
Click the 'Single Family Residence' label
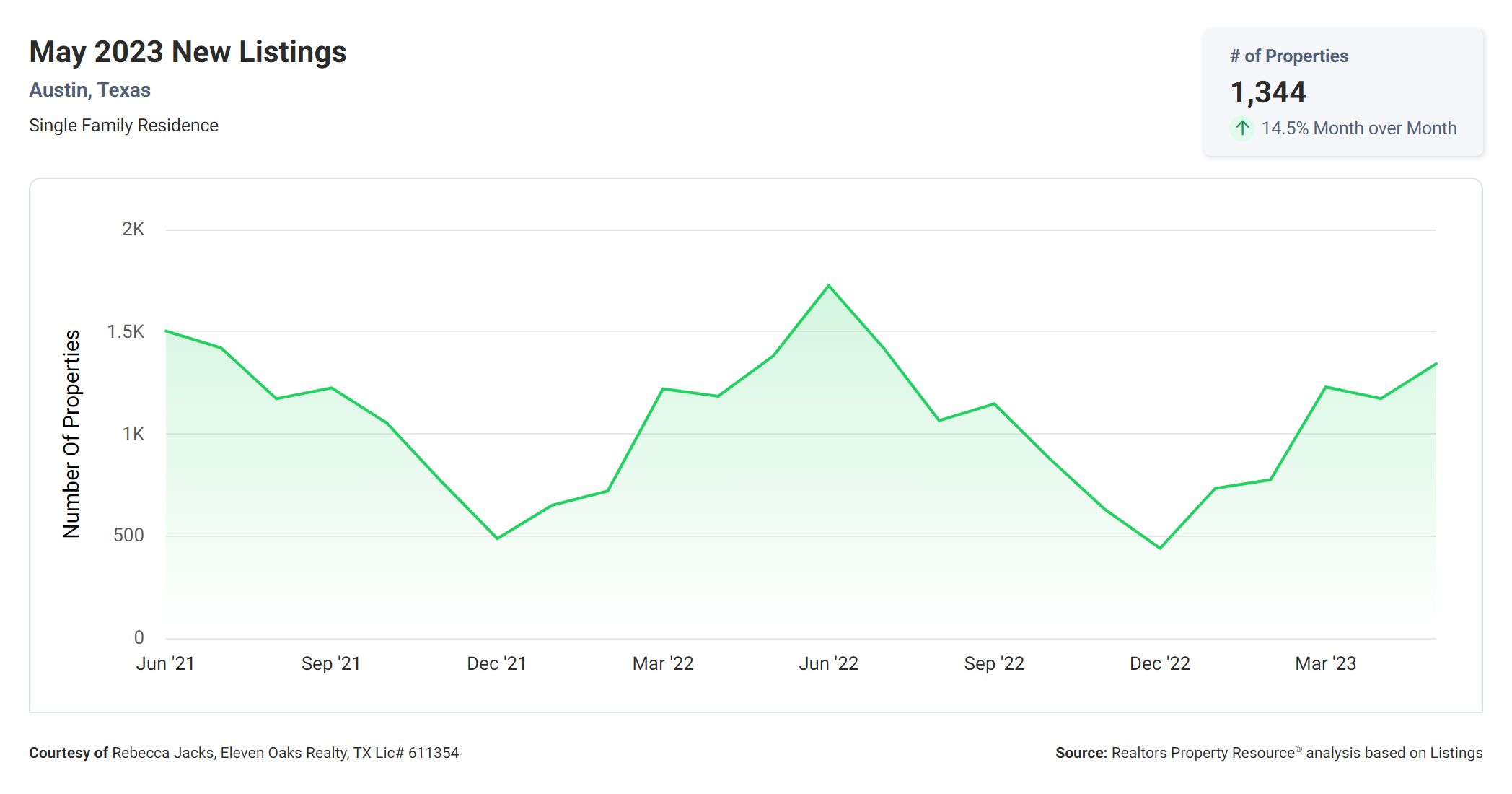pos(123,126)
